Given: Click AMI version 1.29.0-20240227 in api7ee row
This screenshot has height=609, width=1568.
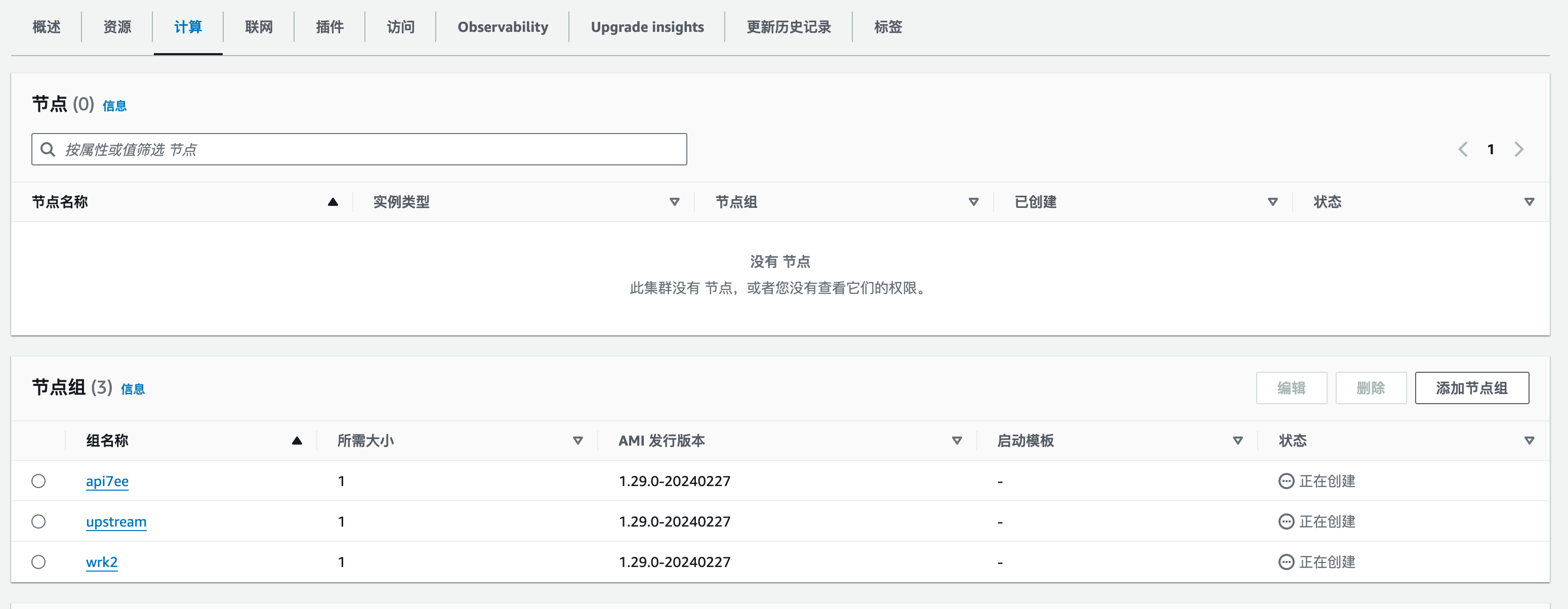Looking at the screenshot, I should (x=675, y=481).
